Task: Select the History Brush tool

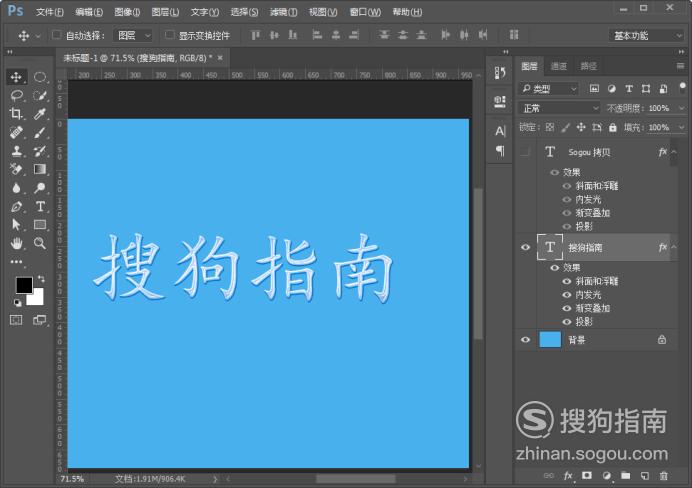Action: (40, 151)
